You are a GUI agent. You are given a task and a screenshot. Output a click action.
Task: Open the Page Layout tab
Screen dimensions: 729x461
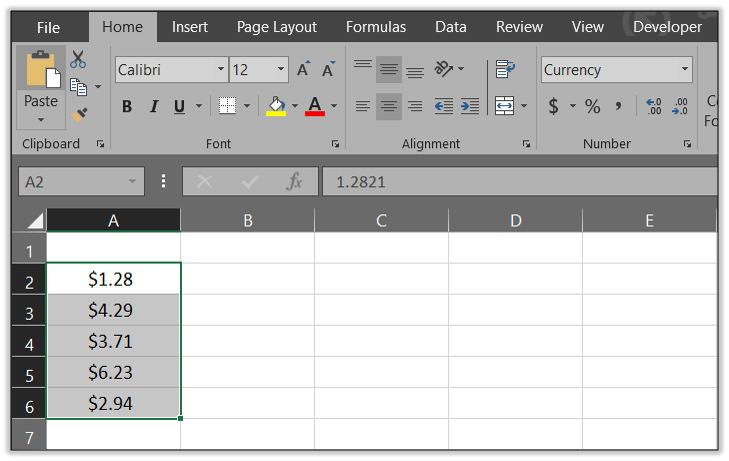(x=276, y=27)
